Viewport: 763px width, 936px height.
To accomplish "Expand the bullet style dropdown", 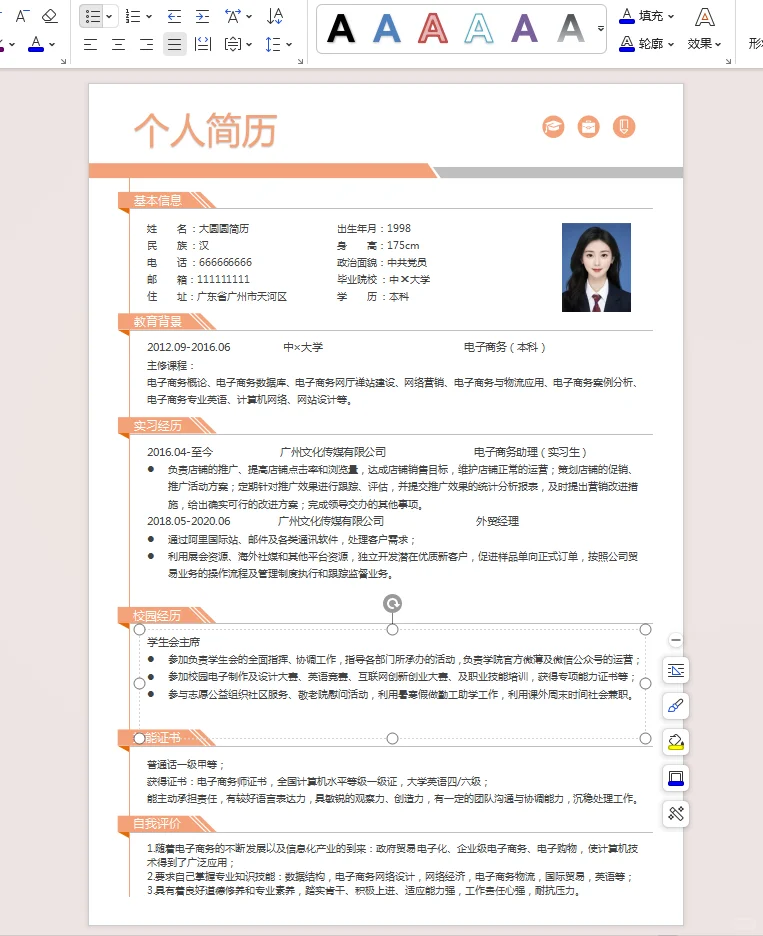I will click(x=109, y=16).
